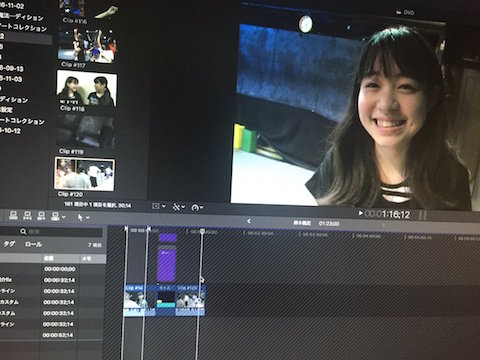This screenshot has height=360, width=480.
Task: Click the overwrite clip edit icon
Action: click(55, 216)
